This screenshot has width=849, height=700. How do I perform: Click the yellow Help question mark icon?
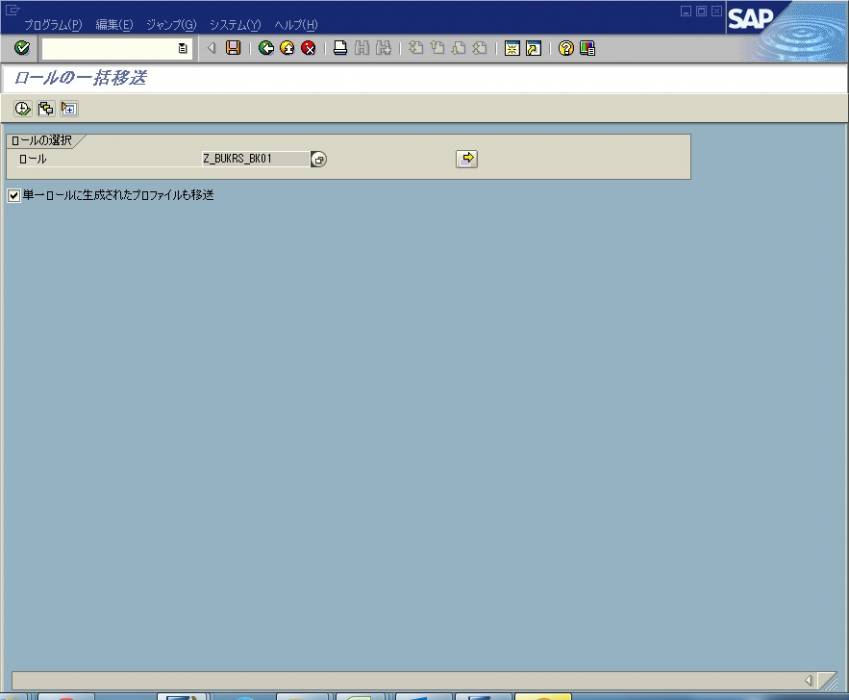(x=566, y=48)
